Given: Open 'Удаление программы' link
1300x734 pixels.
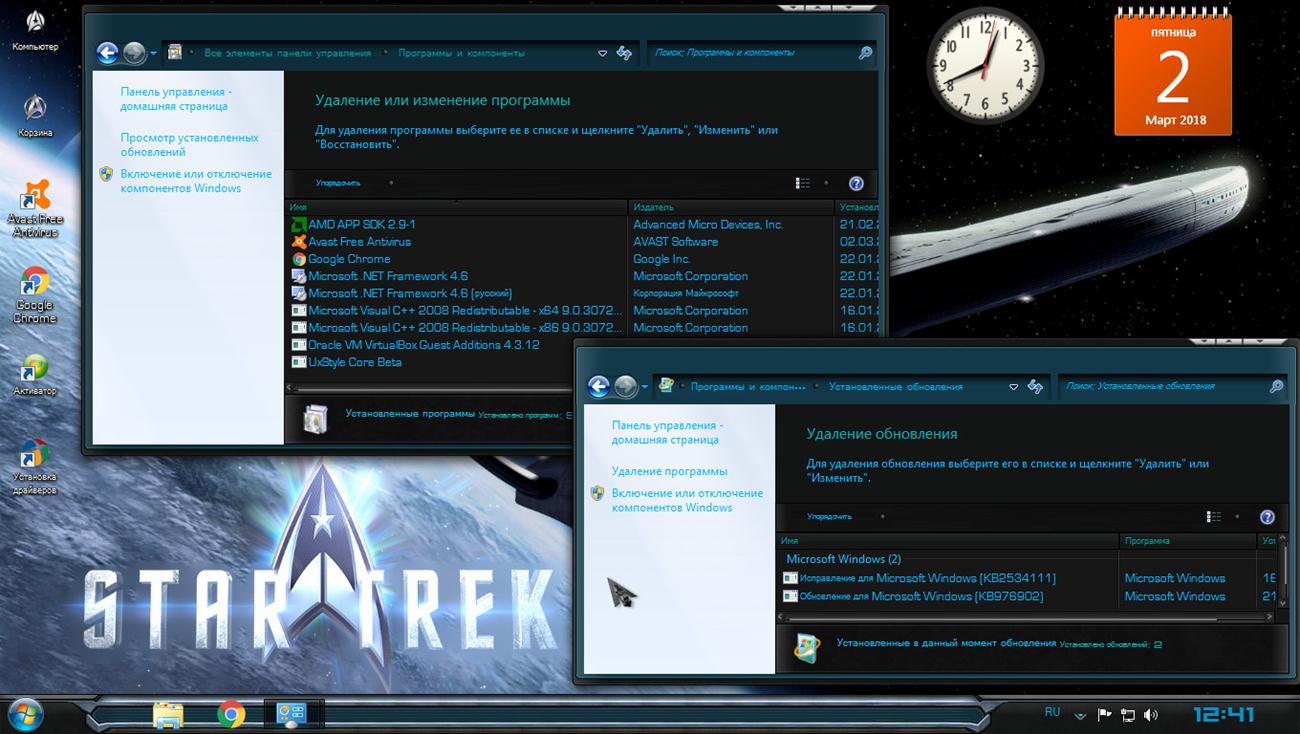Looking at the screenshot, I should pos(669,471).
